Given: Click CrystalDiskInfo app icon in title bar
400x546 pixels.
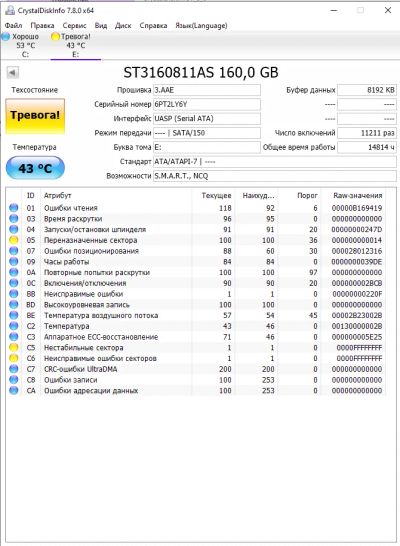Looking at the screenshot, I should pos(10,10).
